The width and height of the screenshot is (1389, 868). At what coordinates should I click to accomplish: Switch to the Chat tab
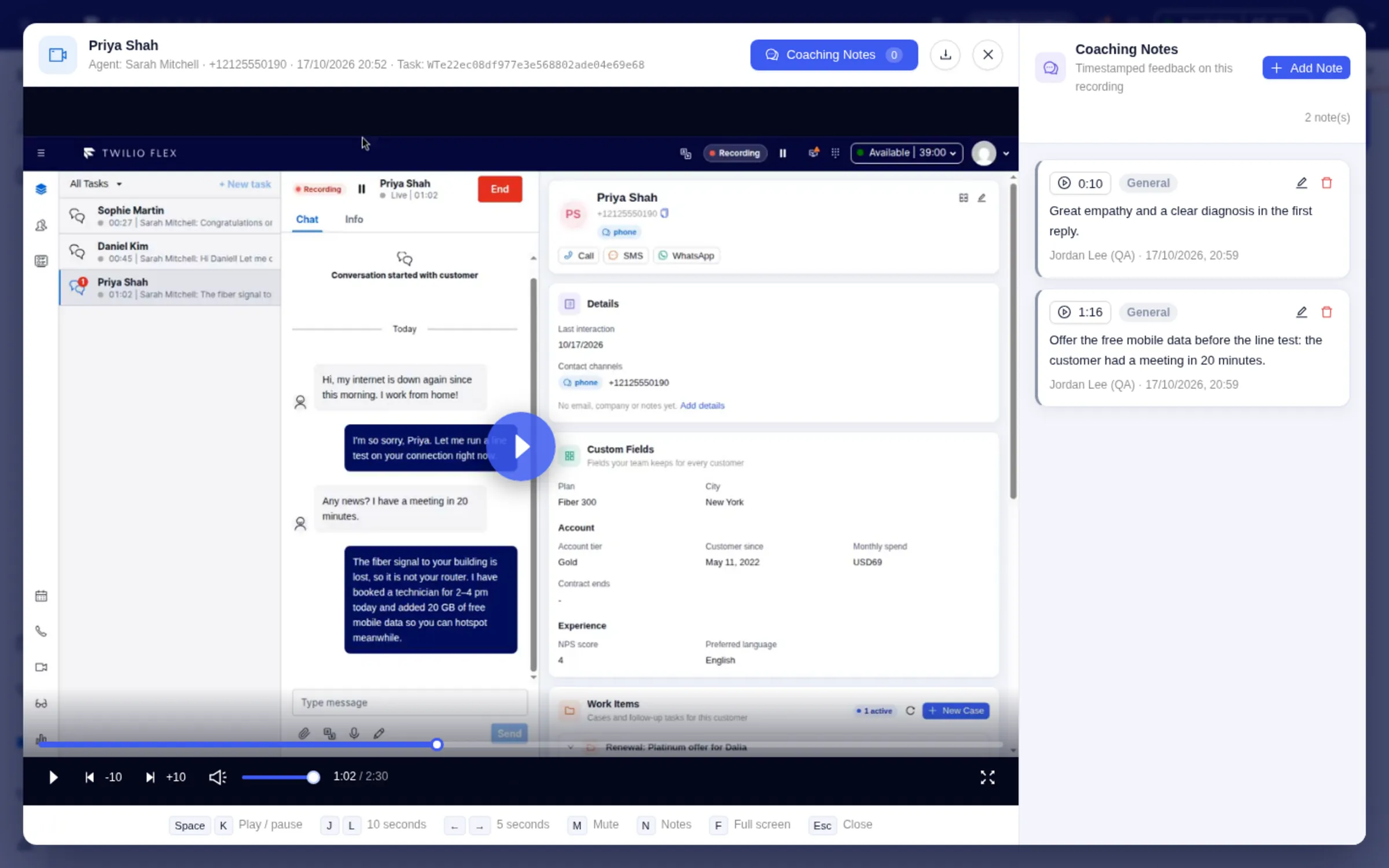(x=307, y=219)
